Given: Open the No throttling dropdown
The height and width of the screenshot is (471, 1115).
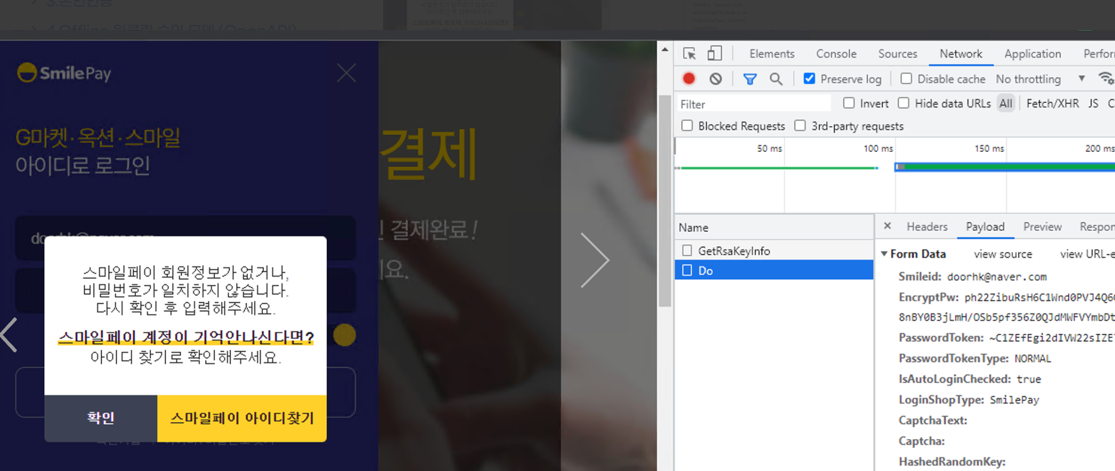Looking at the screenshot, I should click(x=1041, y=79).
